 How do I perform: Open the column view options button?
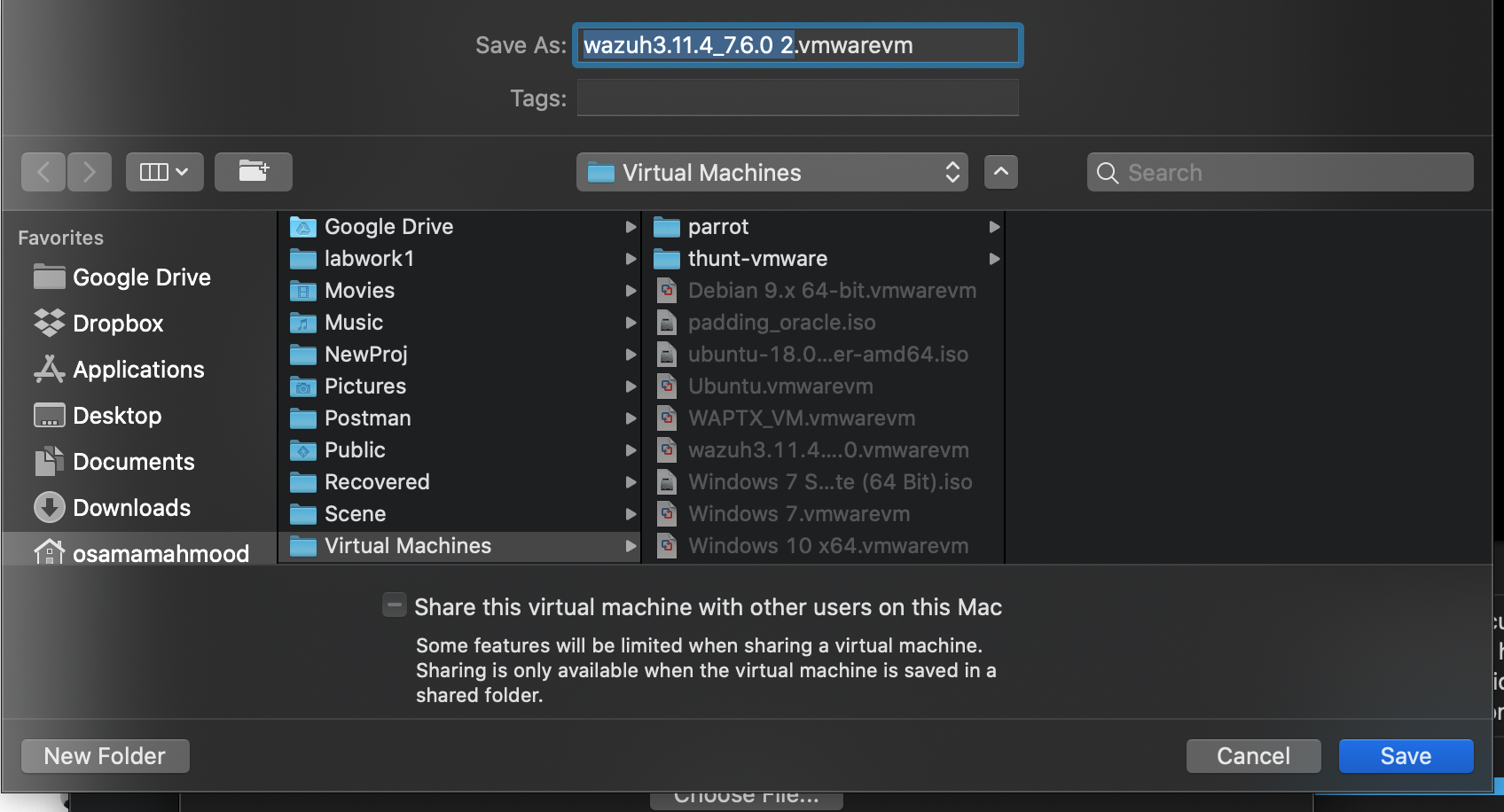(165, 172)
